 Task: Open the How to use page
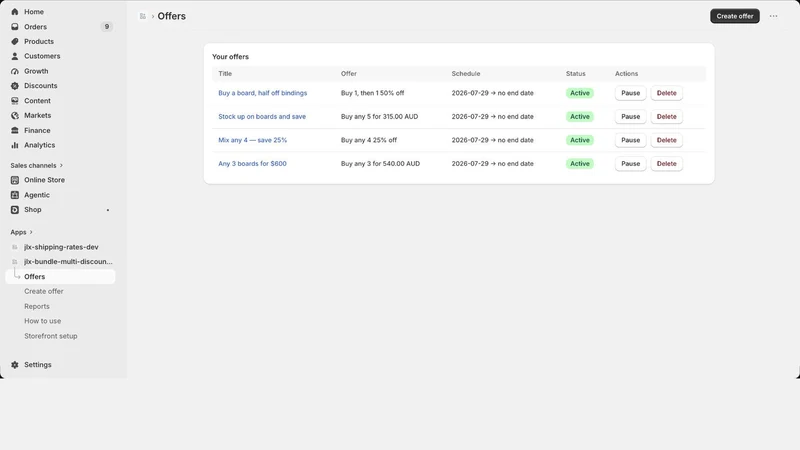pyautogui.click(x=42, y=321)
